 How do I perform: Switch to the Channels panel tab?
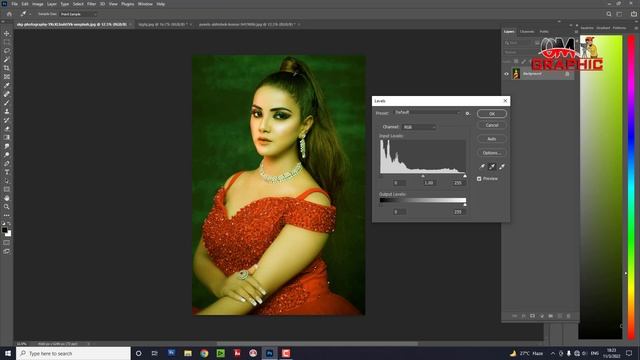(x=527, y=31)
